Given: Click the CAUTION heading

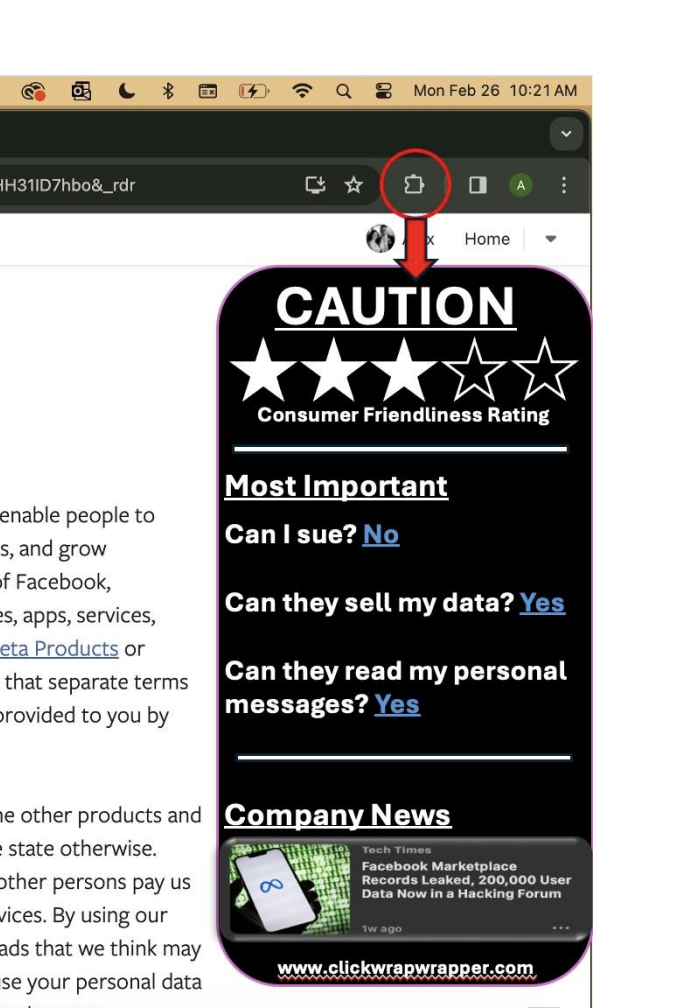Looking at the screenshot, I should coord(395,306).
